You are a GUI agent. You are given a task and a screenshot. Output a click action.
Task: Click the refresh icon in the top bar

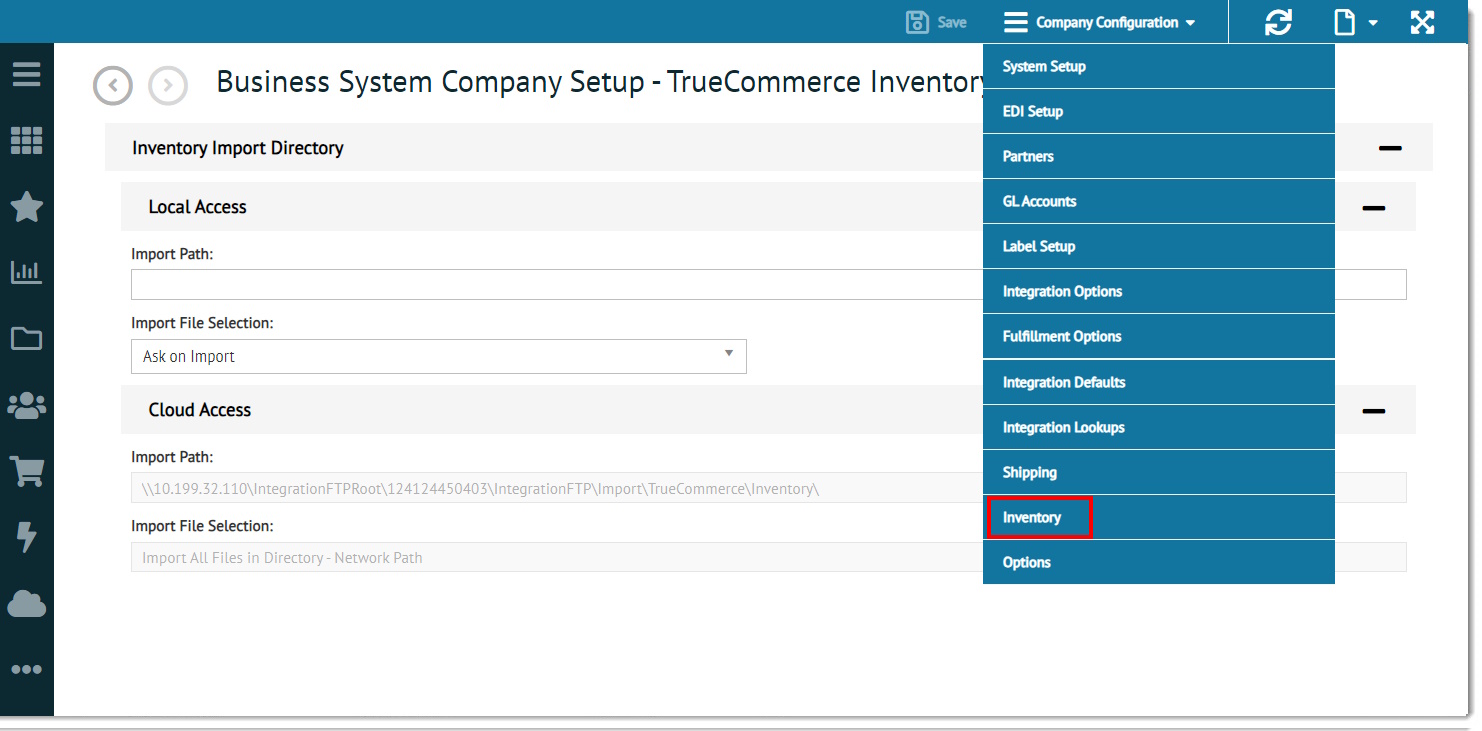(1278, 22)
